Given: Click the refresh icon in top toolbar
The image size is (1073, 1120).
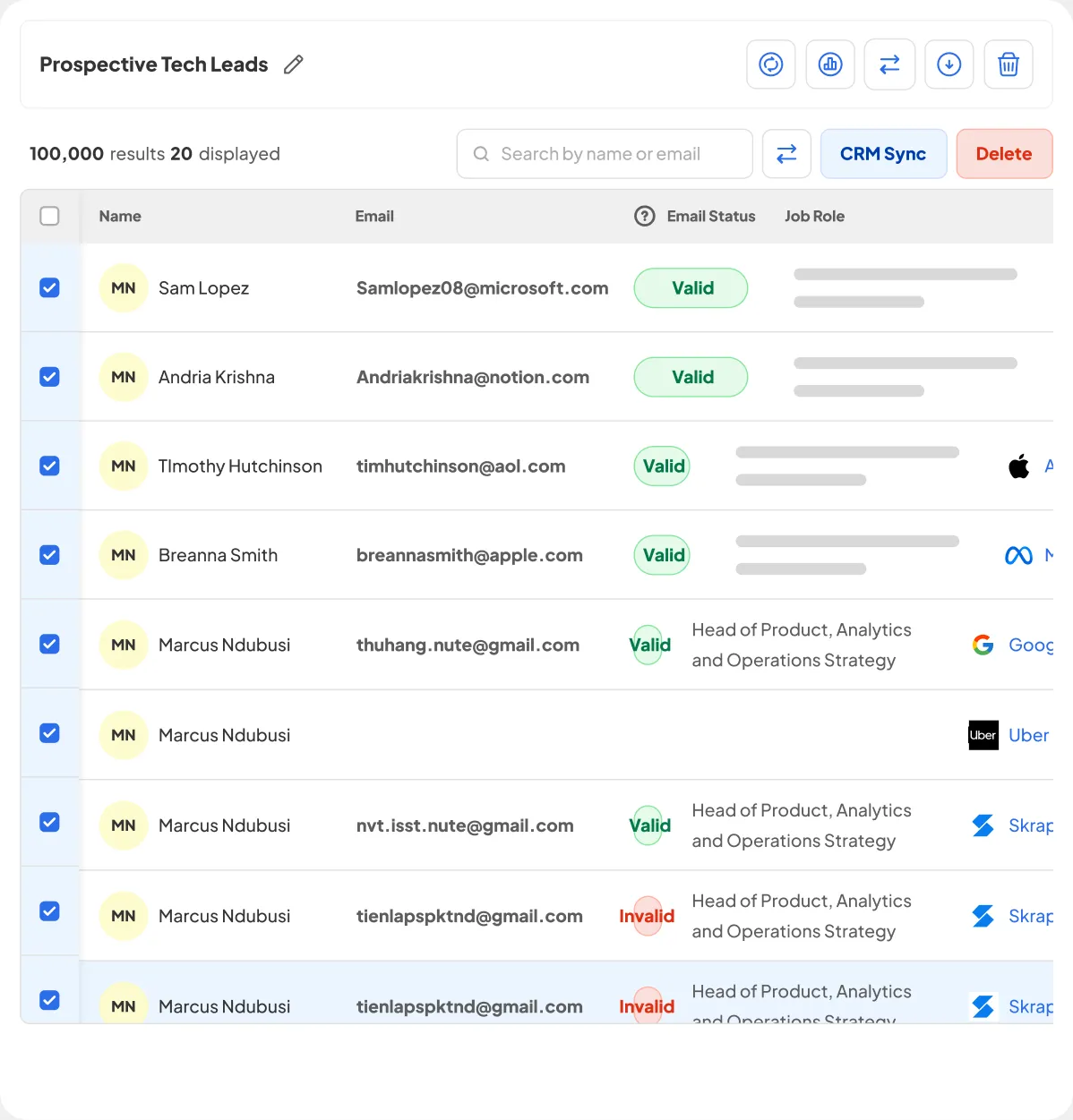Looking at the screenshot, I should tap(770, 64).
